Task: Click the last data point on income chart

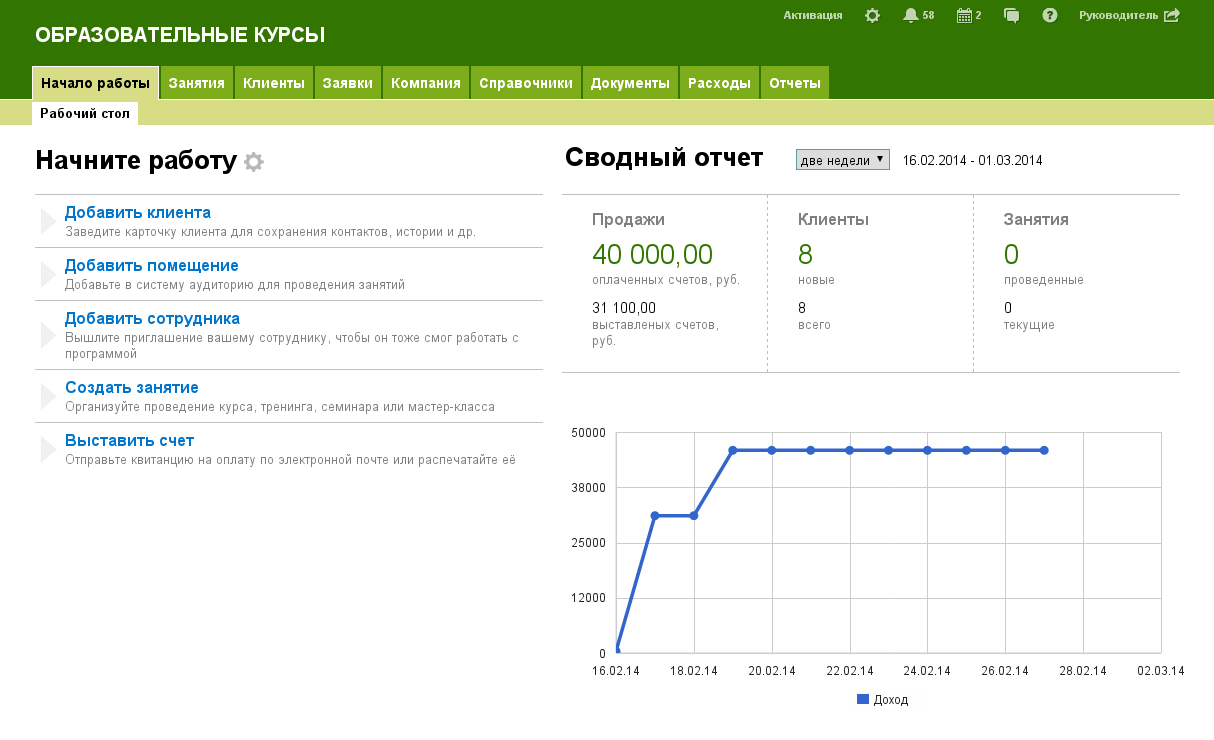Action: pyautogui.click(x=1044, y=451)
